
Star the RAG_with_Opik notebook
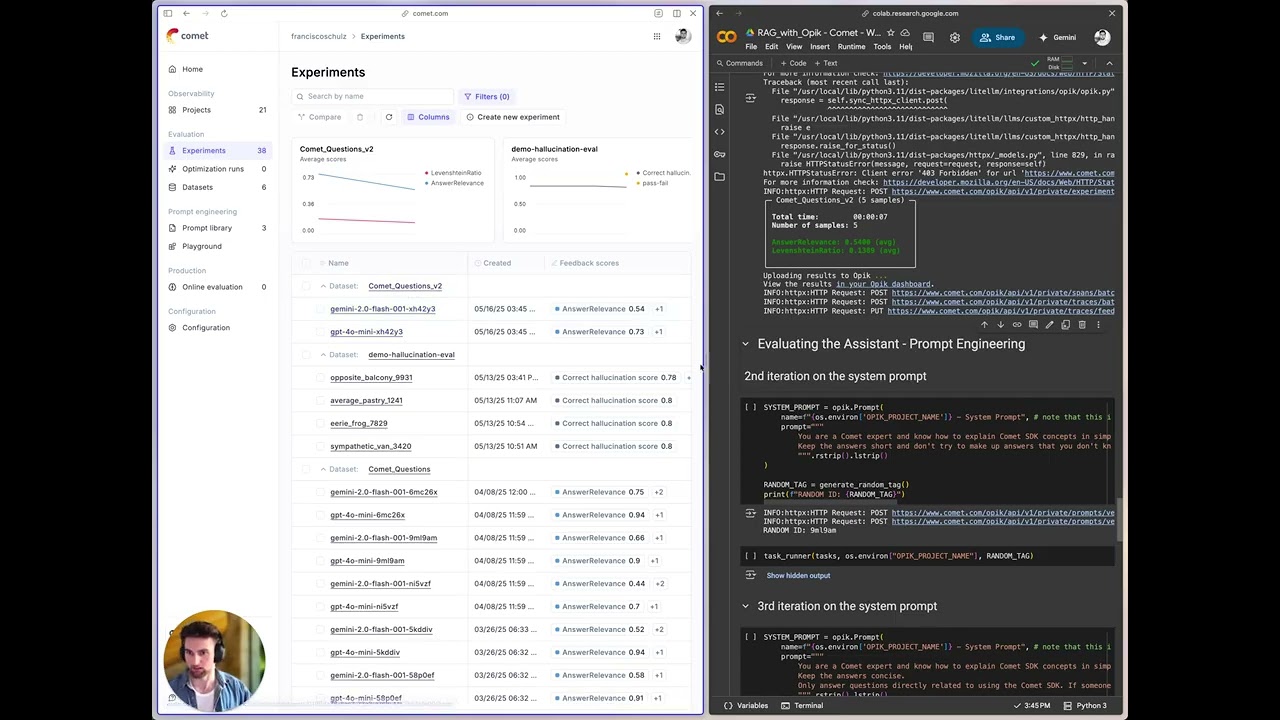click(x=891, y=33)
